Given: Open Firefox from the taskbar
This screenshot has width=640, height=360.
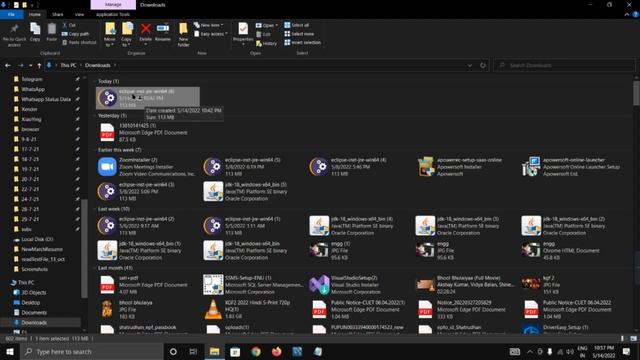Looking at the screenshot, I should [x=276, y=351].
